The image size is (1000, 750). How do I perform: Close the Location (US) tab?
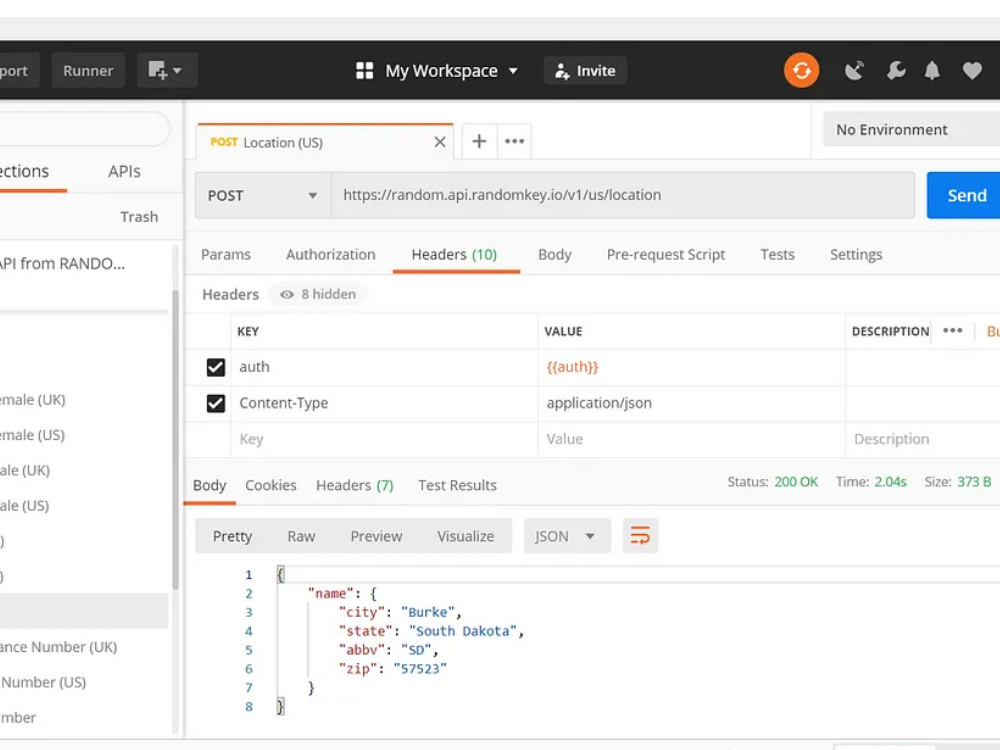[439, 142]
